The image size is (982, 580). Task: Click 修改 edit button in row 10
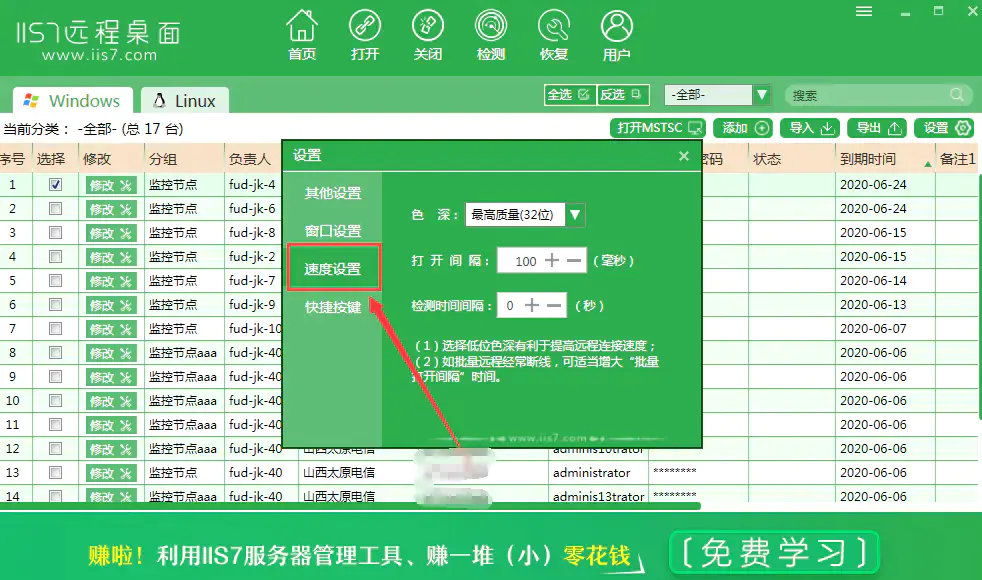111,401
